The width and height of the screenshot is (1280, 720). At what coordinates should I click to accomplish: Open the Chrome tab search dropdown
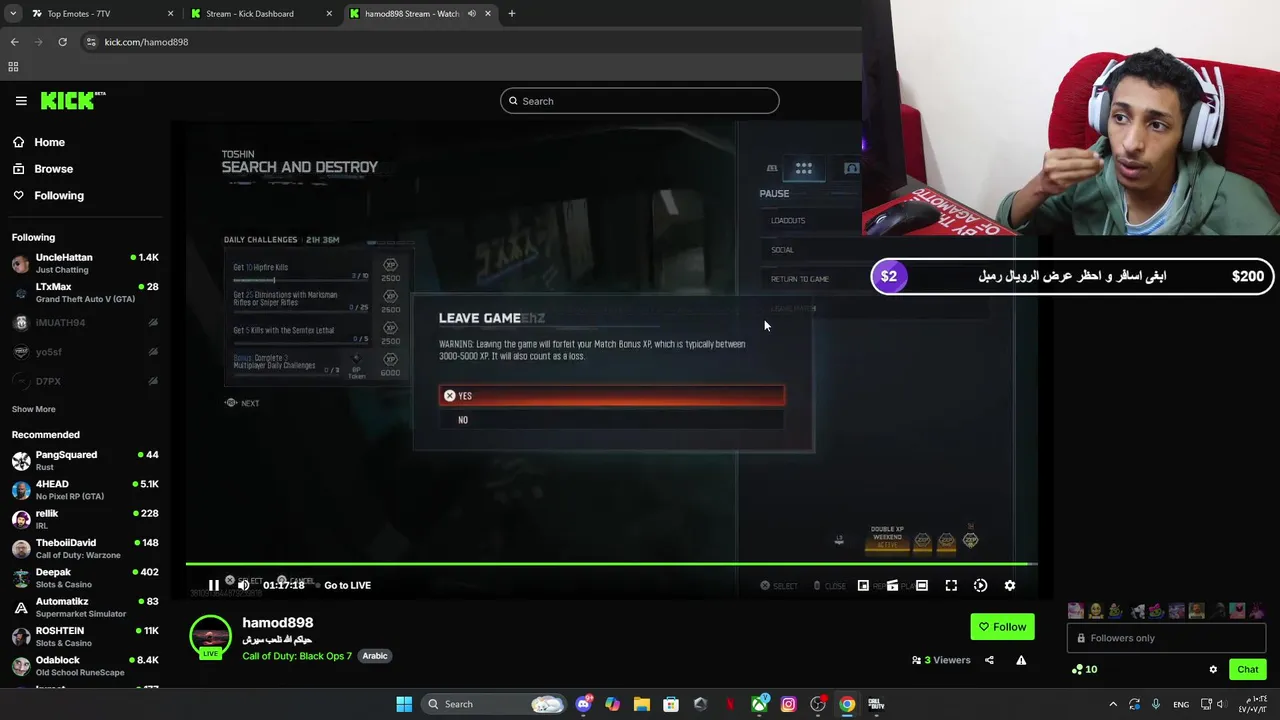(12, 14)
